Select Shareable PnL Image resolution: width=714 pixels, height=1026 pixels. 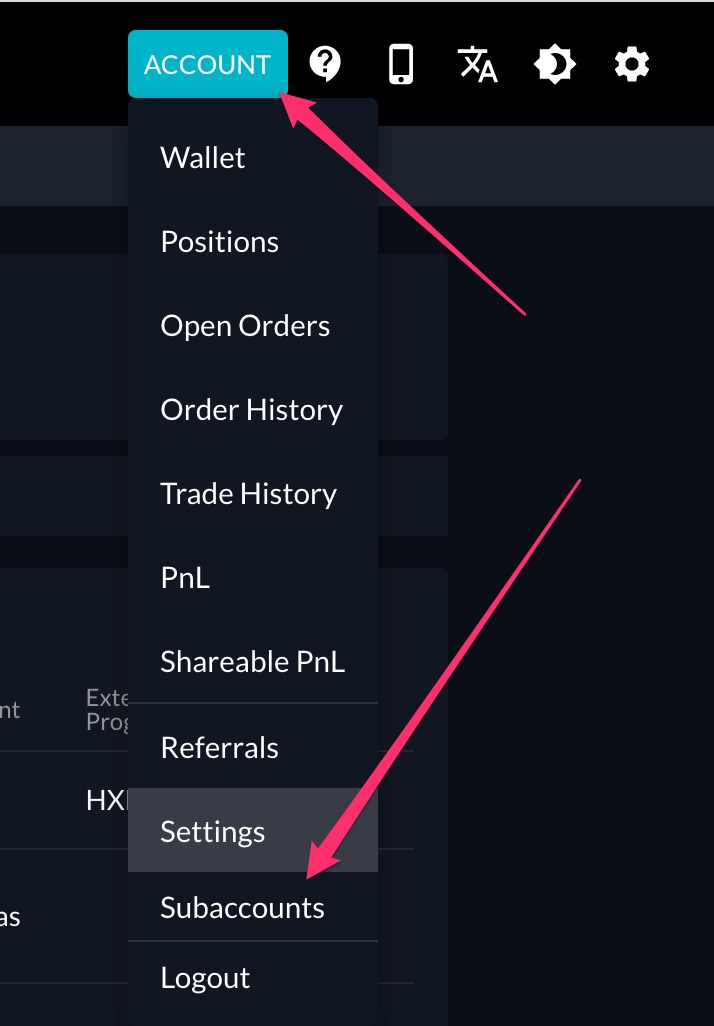click(253, 661)
